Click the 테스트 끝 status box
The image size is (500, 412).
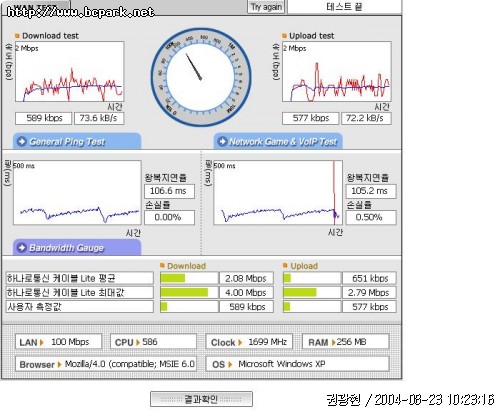point(344,7)
